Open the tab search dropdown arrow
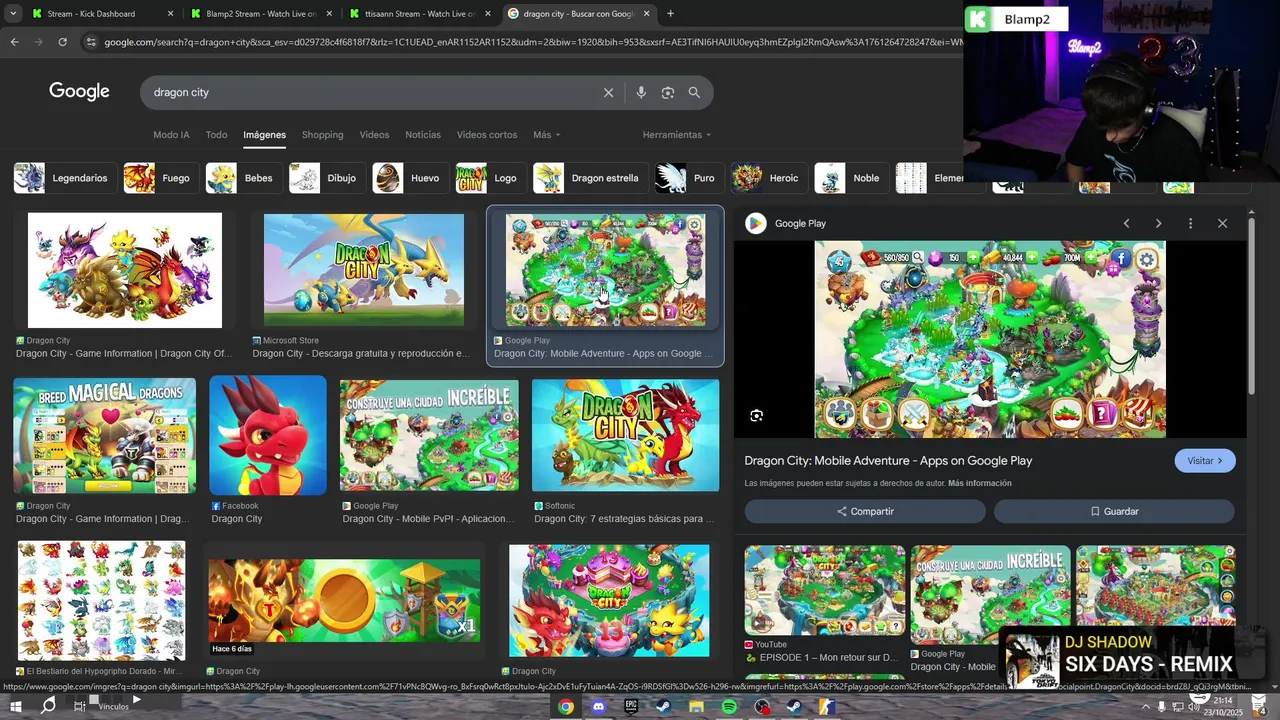The image size is (1280, 720). (12, 14)
